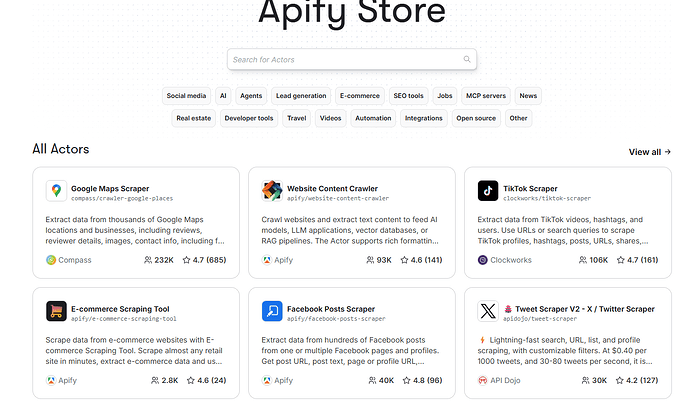
Task: Show Open source Actors
Action: coord(476,118)
